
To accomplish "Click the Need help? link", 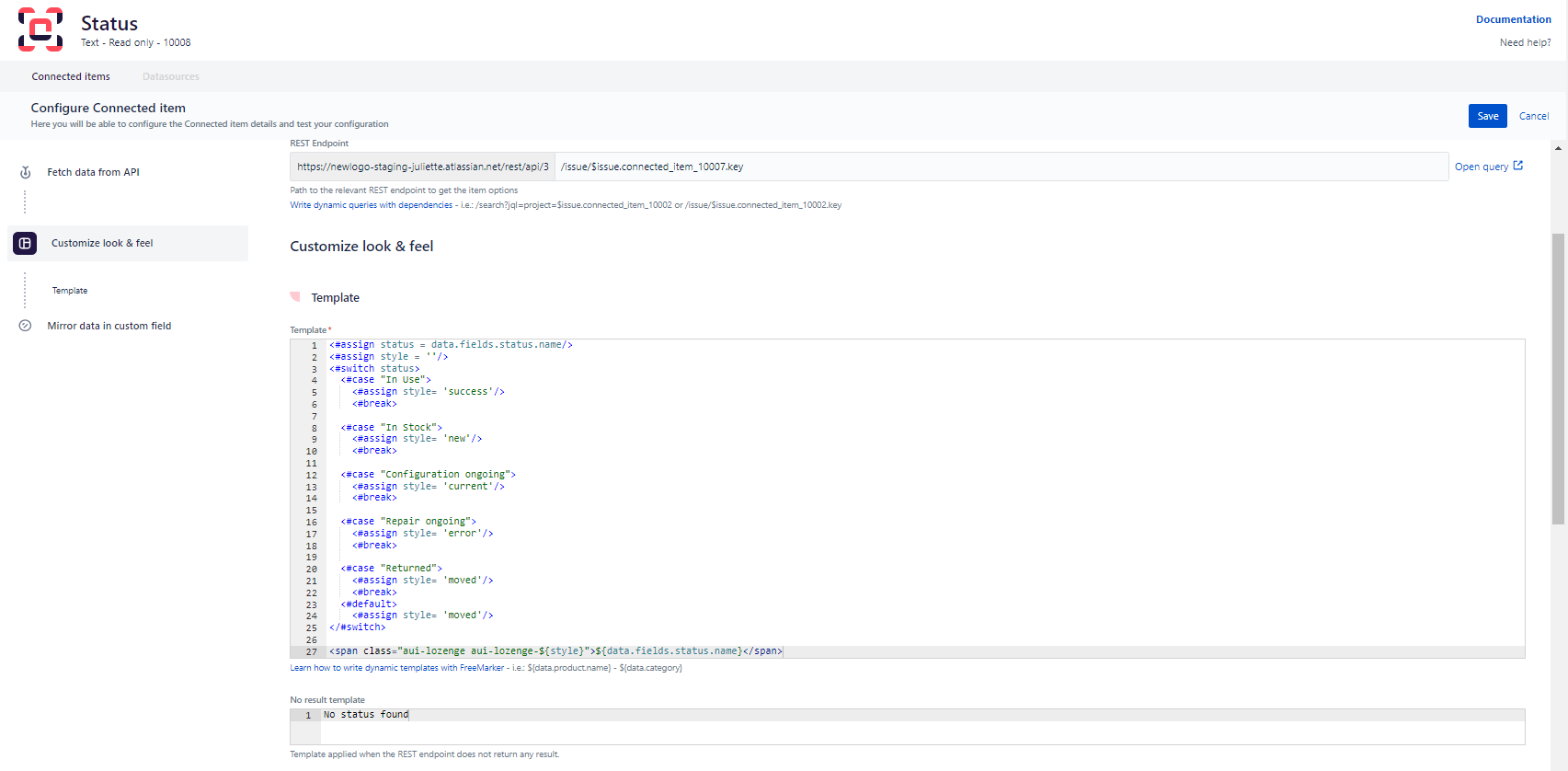I will pyautogui.click(x=1525, y=42).
